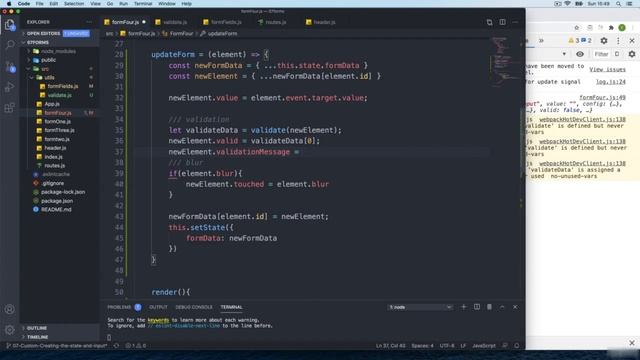Open the Output panel tab

click(x=158, y=307)
